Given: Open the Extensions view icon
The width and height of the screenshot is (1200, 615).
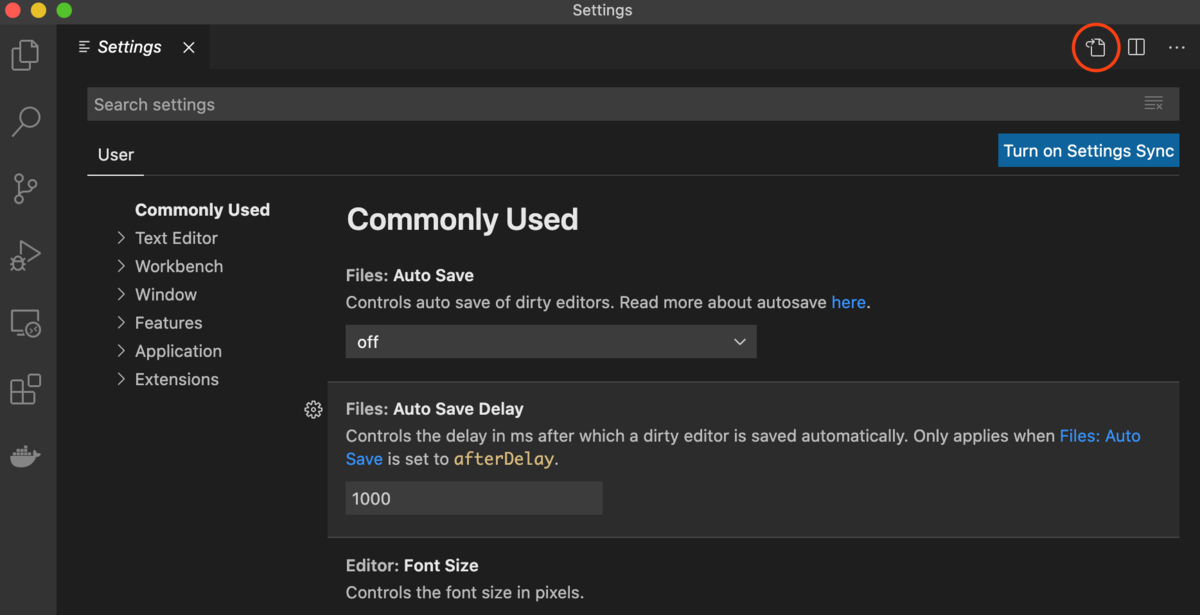Looking at the screenshot, I should (25, 390).
